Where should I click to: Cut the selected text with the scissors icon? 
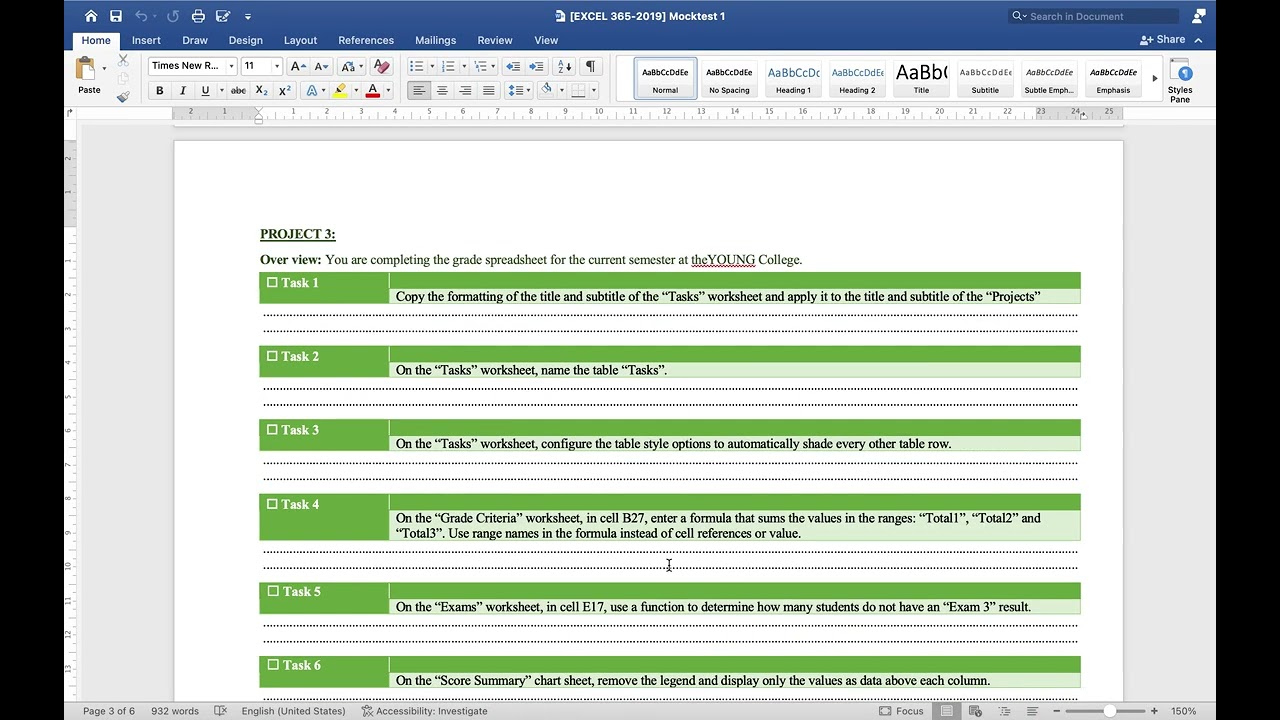[123, 61]
